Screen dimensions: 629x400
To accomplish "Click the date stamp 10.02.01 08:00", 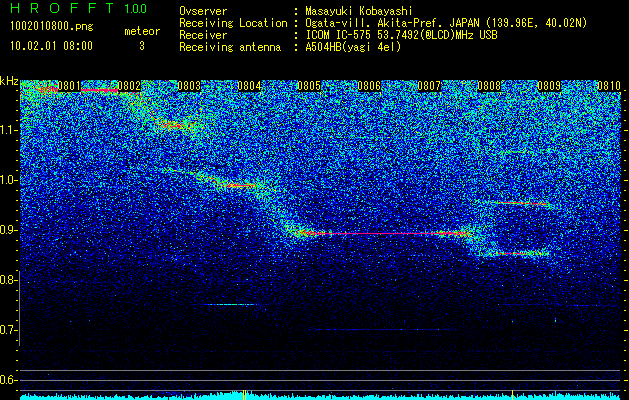I will click(51, 46).
